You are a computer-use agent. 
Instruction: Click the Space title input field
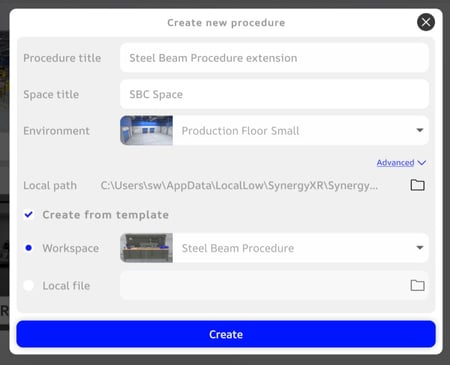274,94
